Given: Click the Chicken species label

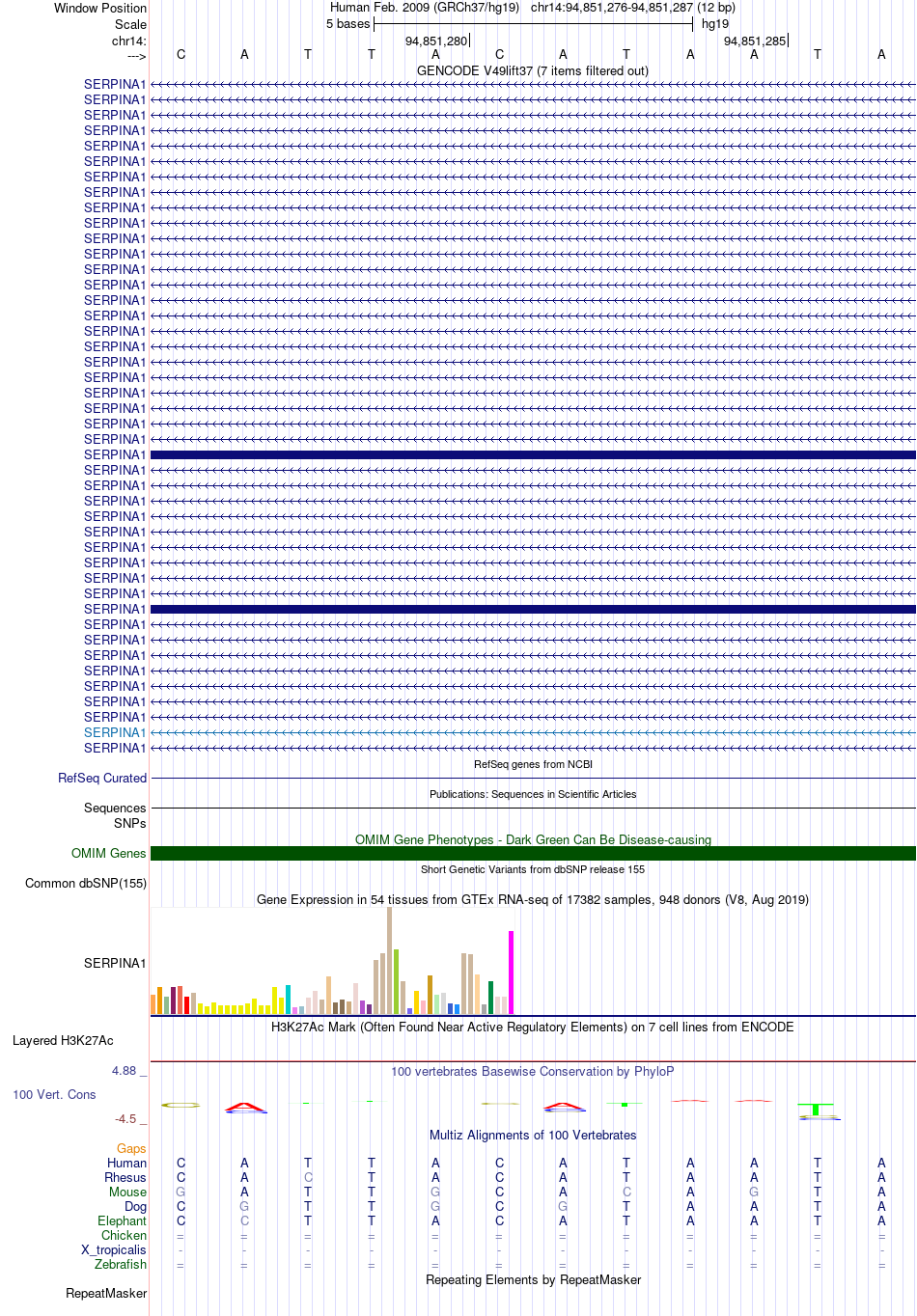Looking at the screenshot, I should [124, 1235].
